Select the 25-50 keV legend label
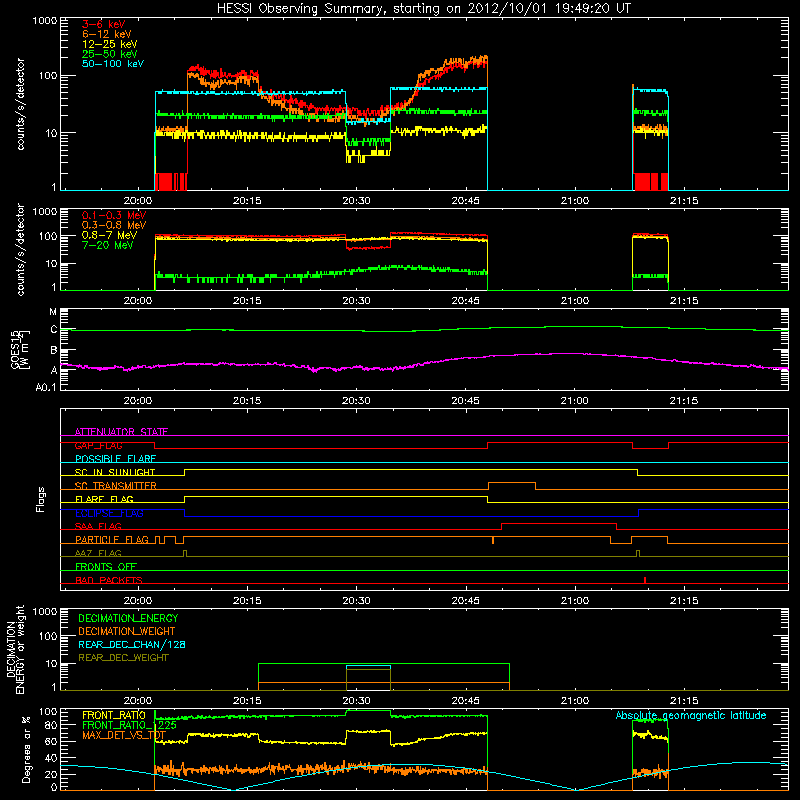The height and width of the screenshot is (800, 800). click(x=109, y=54)
